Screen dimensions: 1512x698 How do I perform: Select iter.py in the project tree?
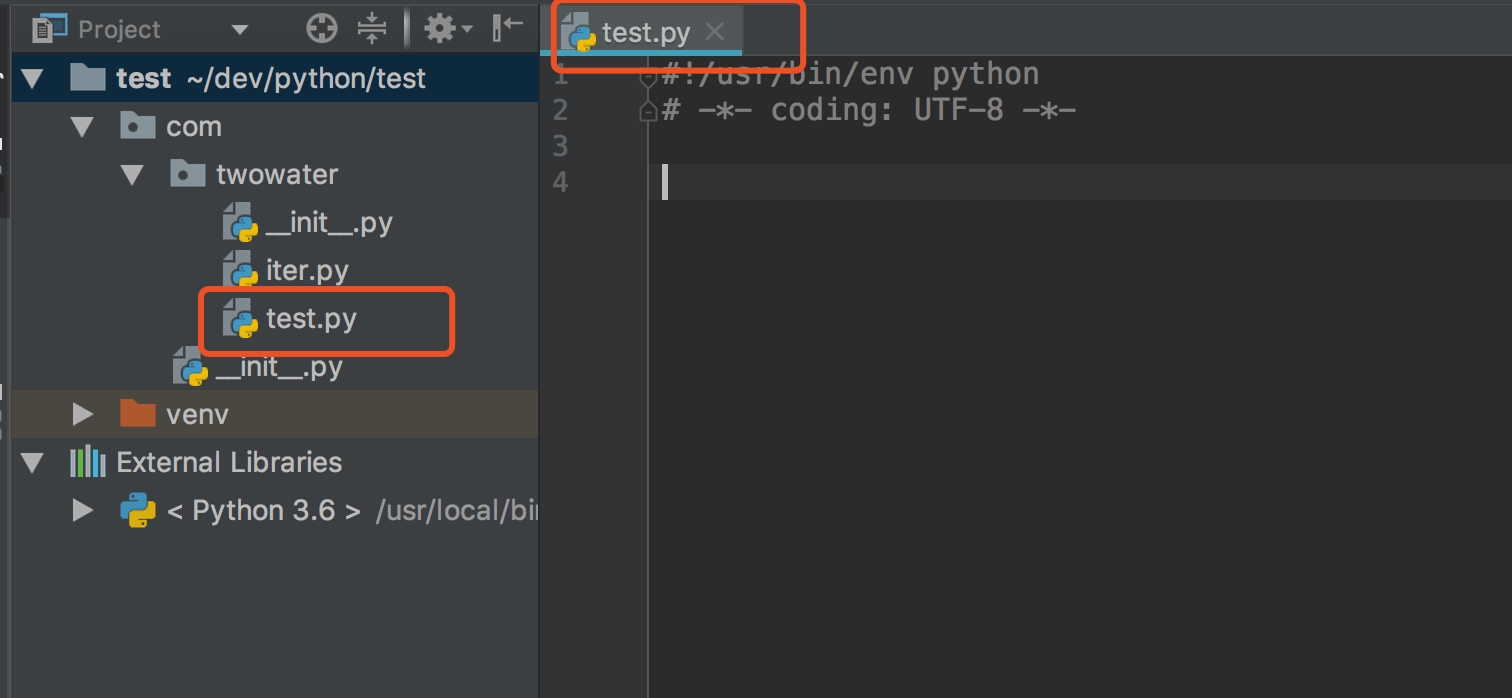click(306, 271)
